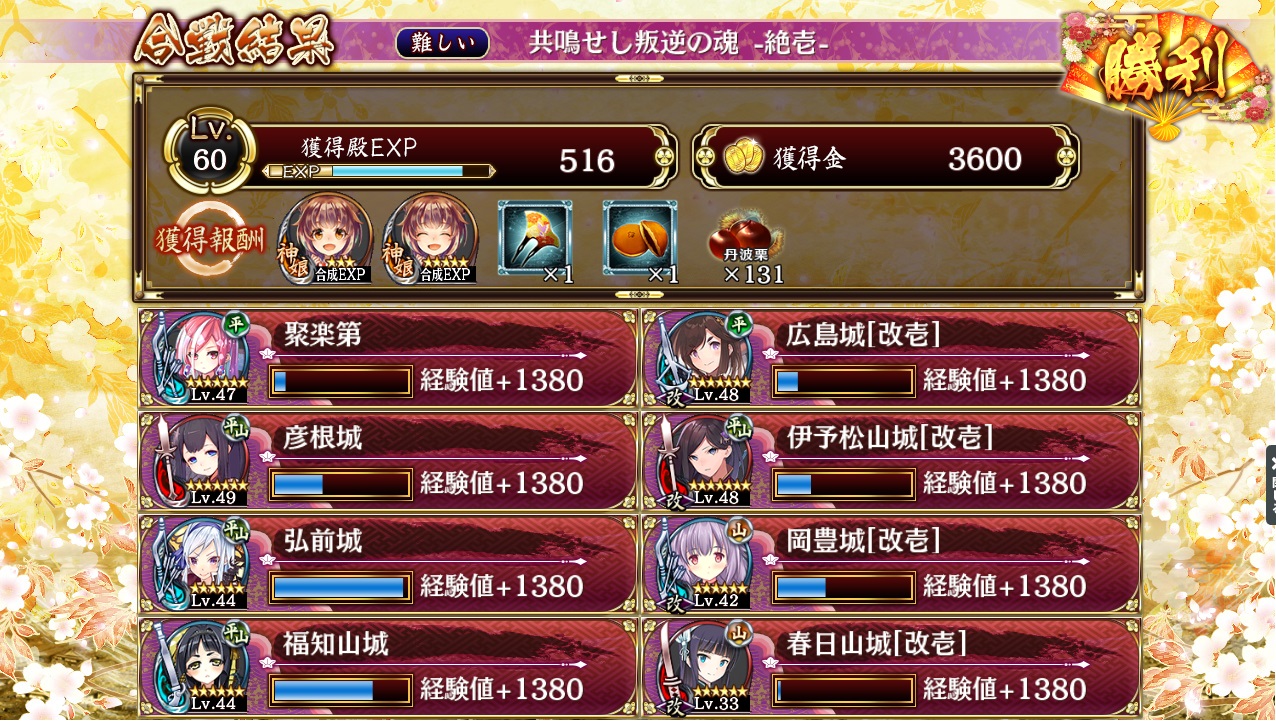The width and height of the screenshot is (1276, 721).
Task: Click the first 神娘 合成EXP reward
Action: pos(324,238)
